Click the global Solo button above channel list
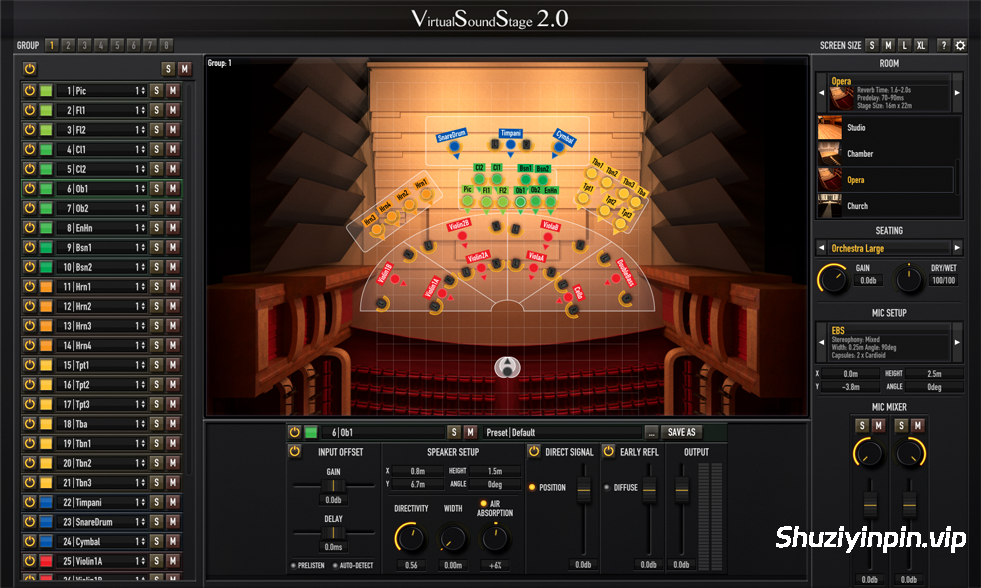 [168, 69]
